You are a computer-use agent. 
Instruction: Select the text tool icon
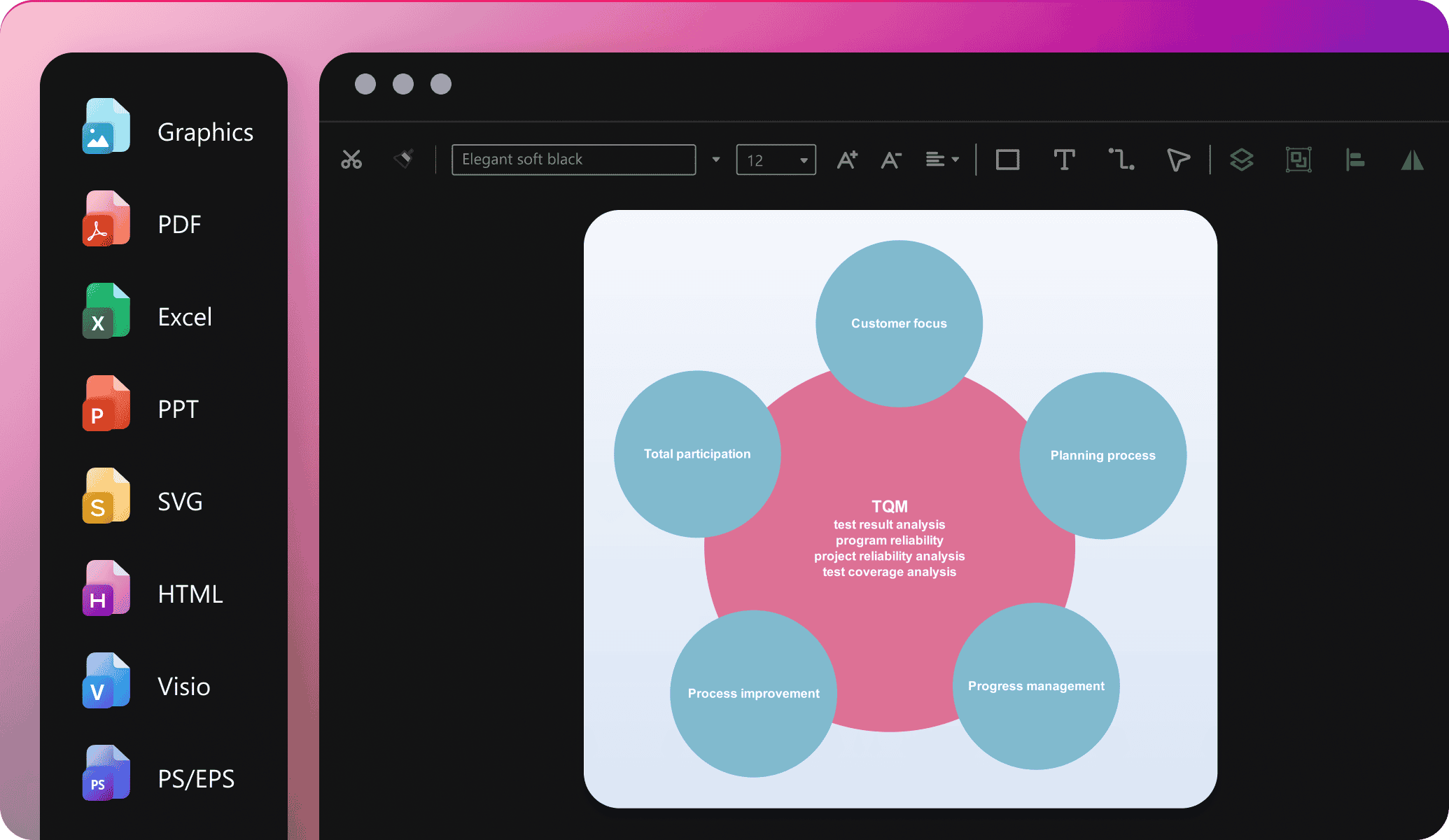1063,159
